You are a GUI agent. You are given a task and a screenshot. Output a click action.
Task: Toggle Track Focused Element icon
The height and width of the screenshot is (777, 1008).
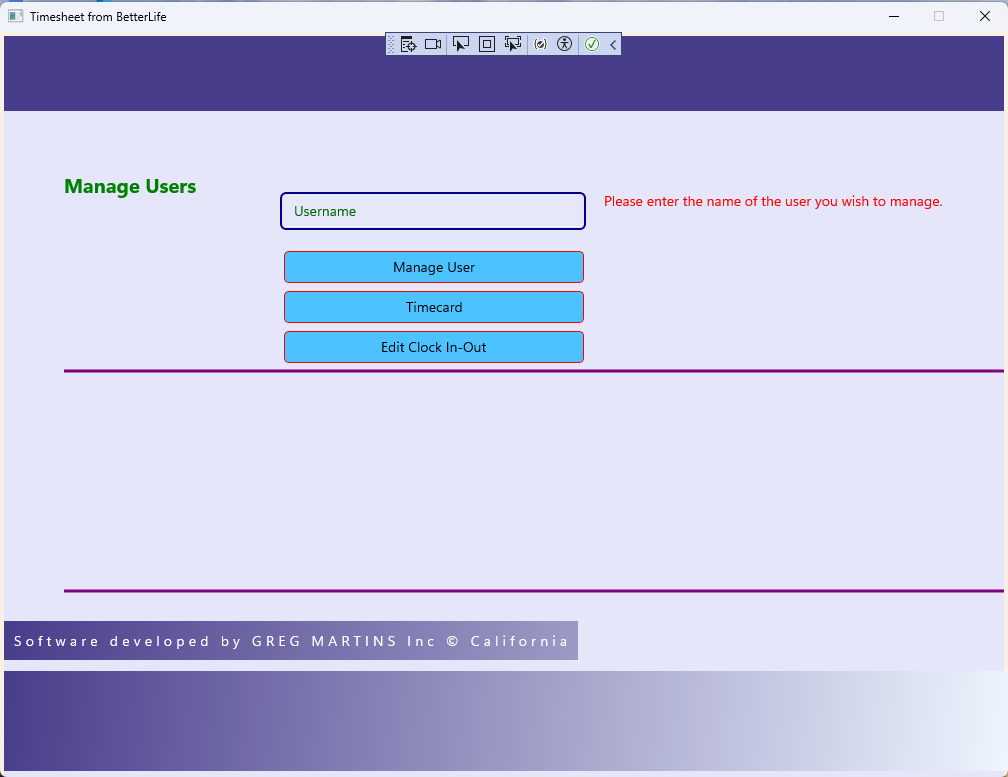(x=513, y=44)
